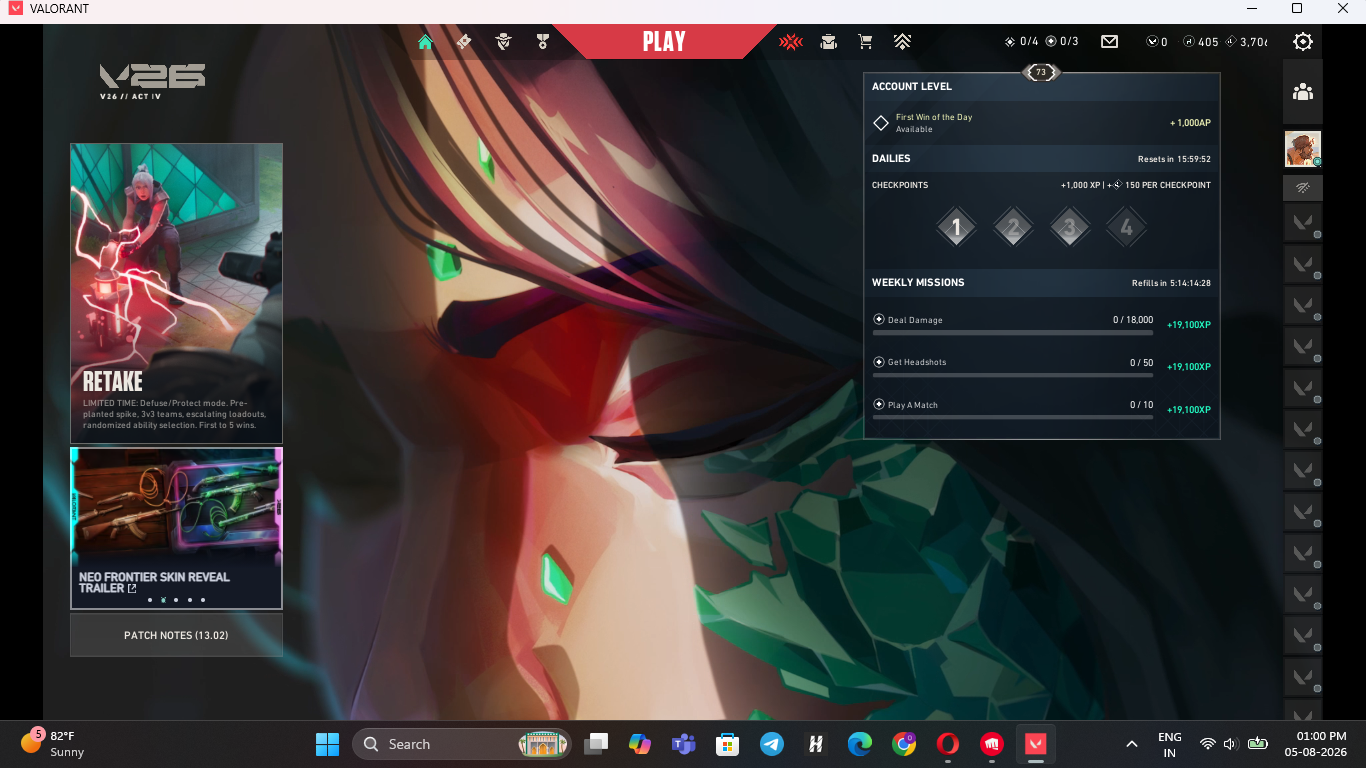Click the icon beside Get Headshots
This screenshot has width=1366, height=768.
click(879, 362)
